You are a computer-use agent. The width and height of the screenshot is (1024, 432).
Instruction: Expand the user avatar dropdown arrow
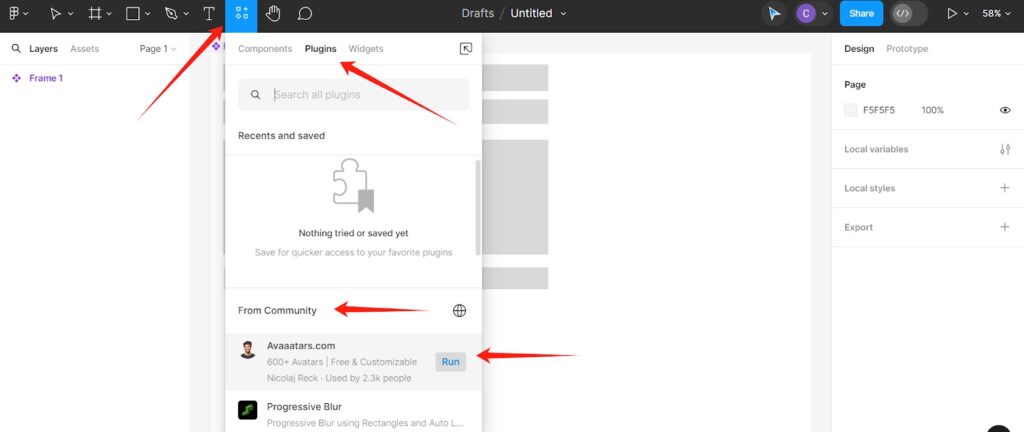[x=825, y=14]
